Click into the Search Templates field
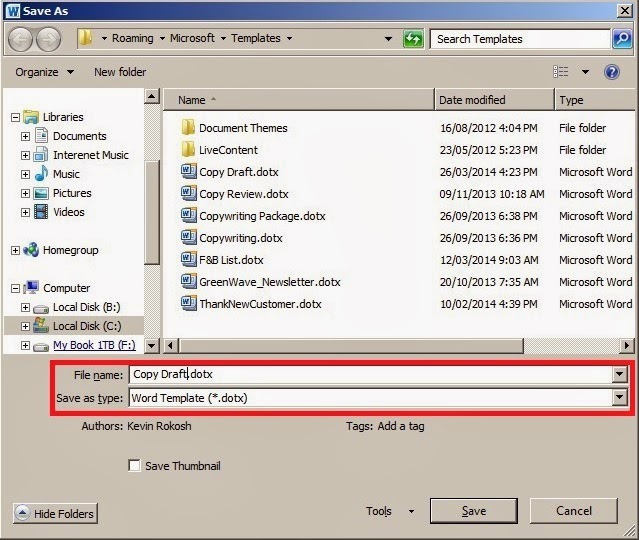639x540 pixels. point(520,39)
